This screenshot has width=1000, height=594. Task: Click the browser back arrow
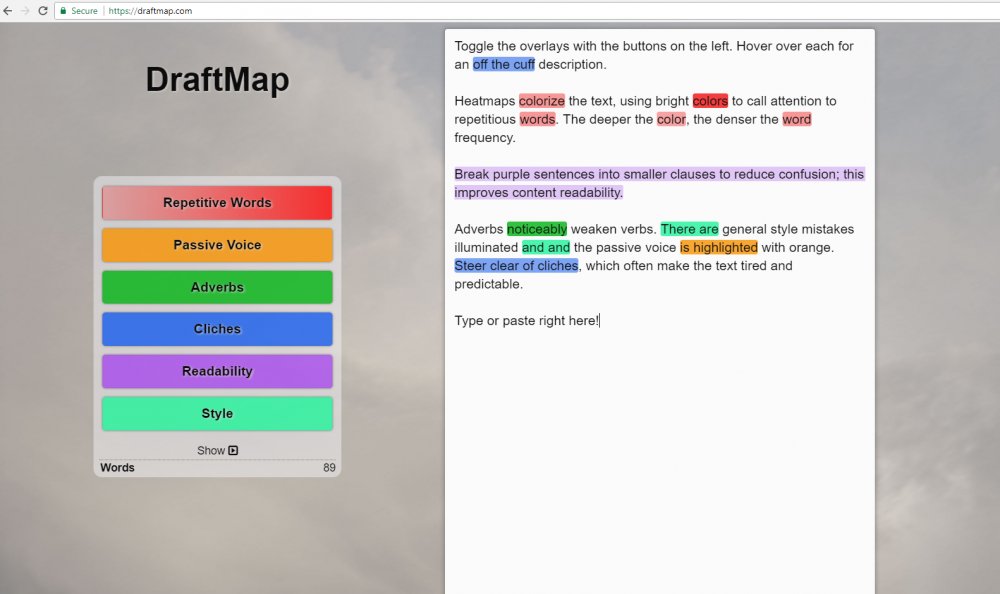(8, 11)
